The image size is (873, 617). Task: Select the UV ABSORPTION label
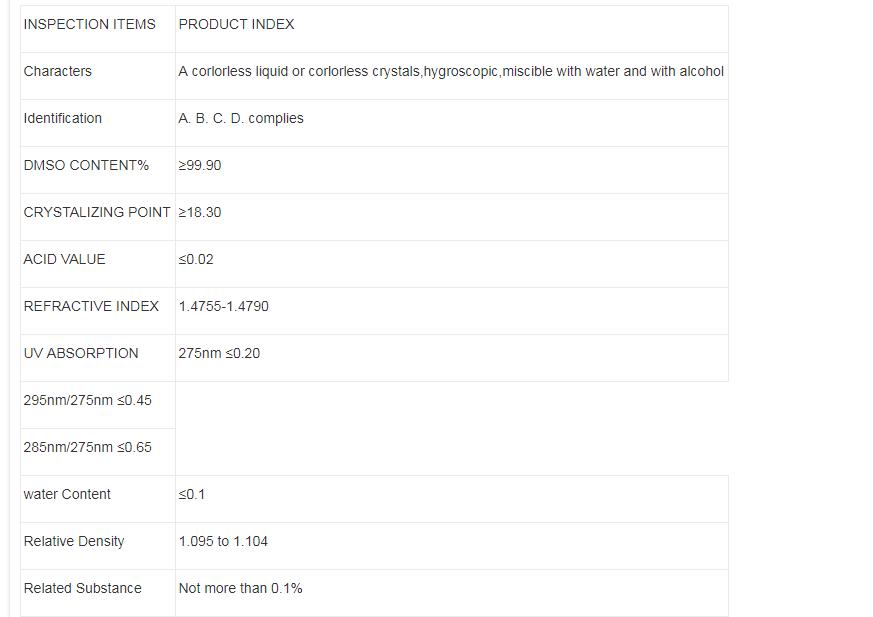(x=81, y=353)
